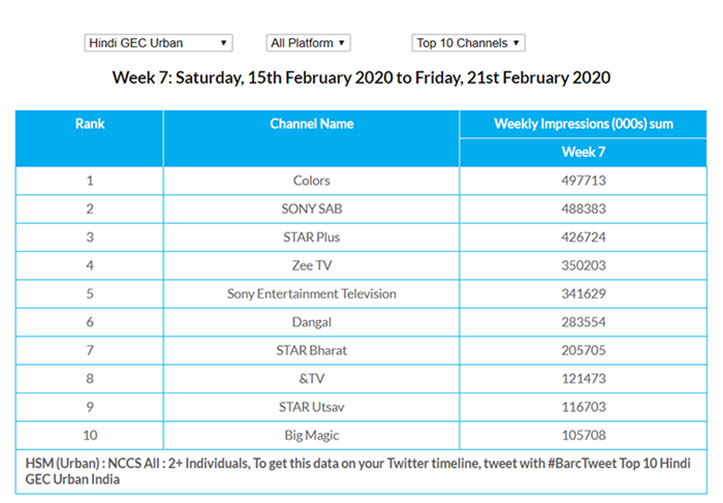The image size is (723, 503).
Task: Select the Big Magic channel name
Action: 311,434
